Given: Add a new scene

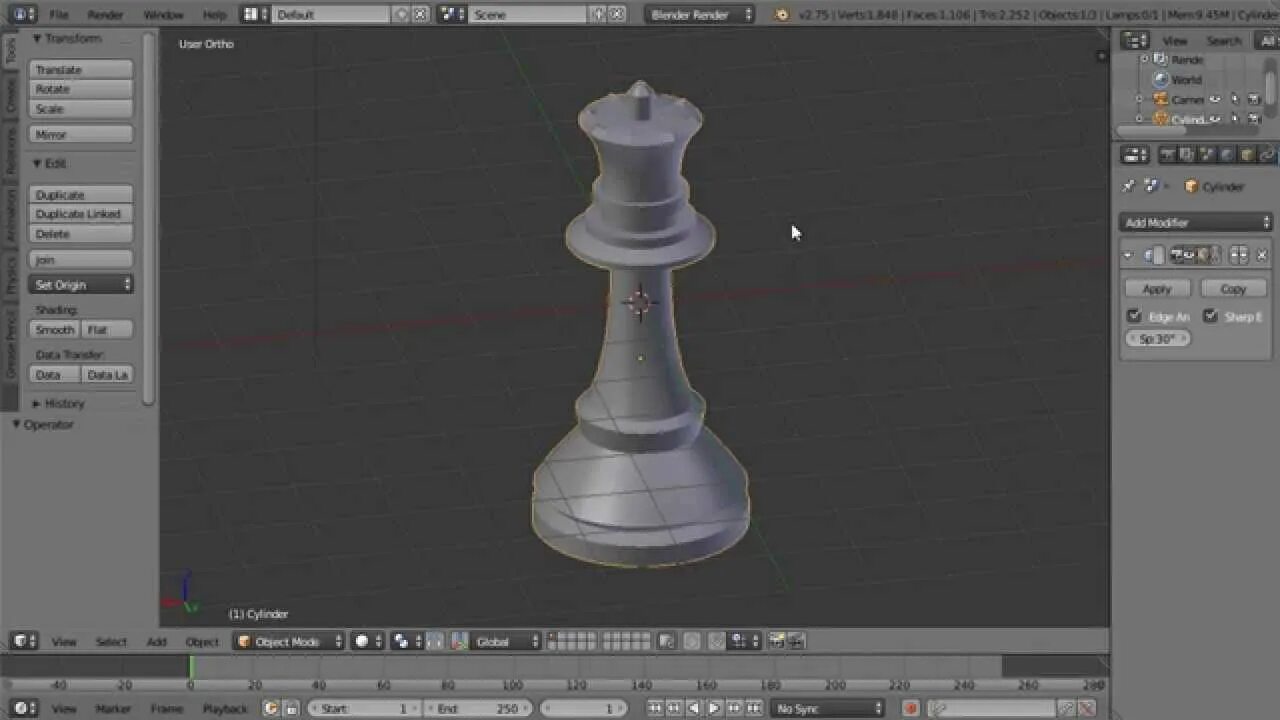Looking at the screenshot, I should tap(599, 14).
